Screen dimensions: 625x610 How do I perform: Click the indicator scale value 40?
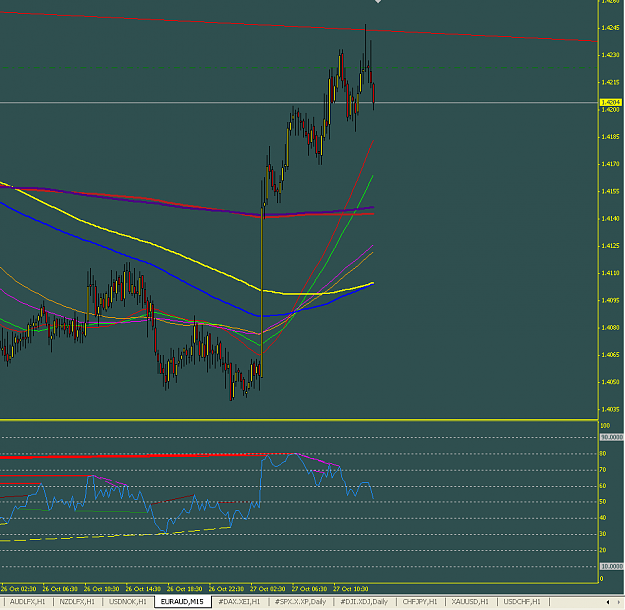[x=603, y=518]
